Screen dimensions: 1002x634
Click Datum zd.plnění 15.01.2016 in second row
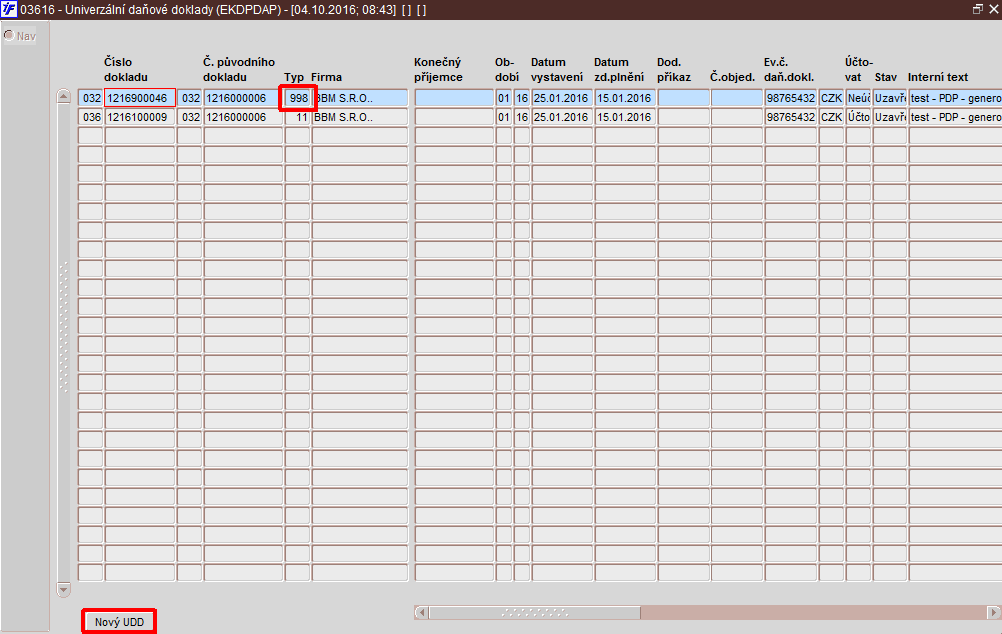tap(625, 117)
